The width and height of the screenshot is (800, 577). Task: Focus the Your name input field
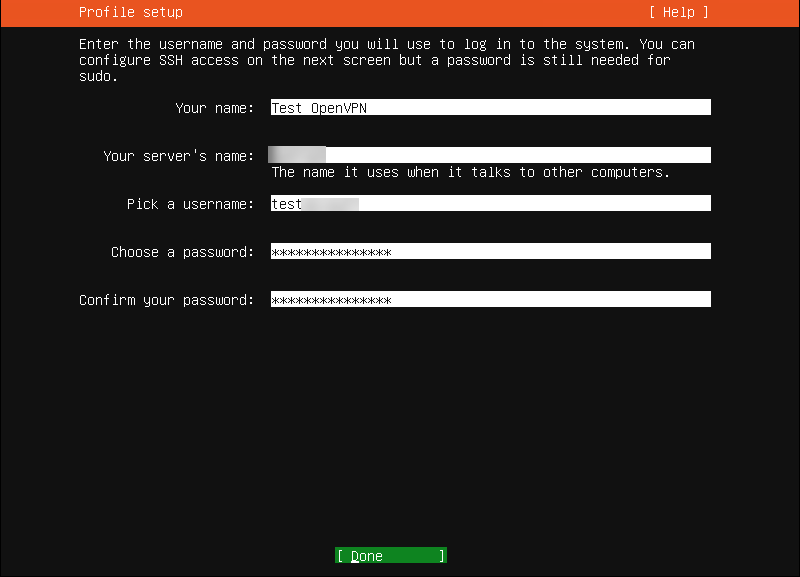(x=490, y=108)
